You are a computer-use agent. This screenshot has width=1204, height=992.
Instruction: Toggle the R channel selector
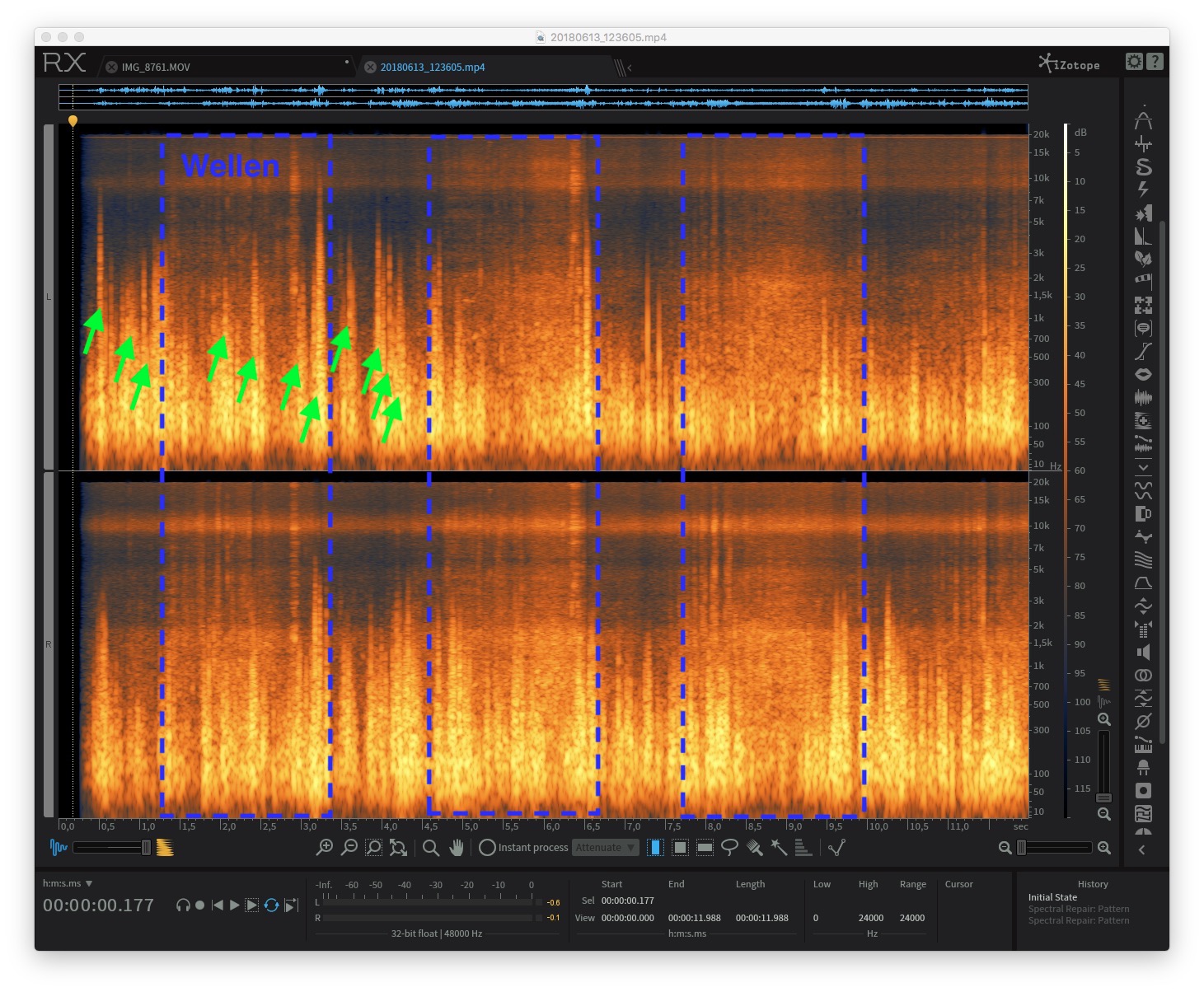(49, 644)
